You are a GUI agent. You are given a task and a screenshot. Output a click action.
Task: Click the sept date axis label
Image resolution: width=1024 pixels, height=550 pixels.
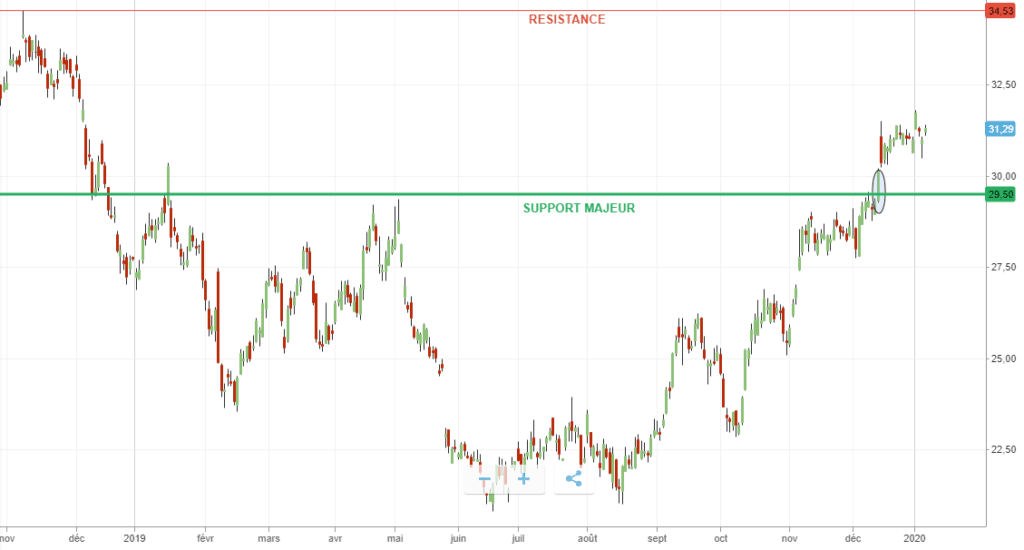pyautogui.click(x=657, y=539)
